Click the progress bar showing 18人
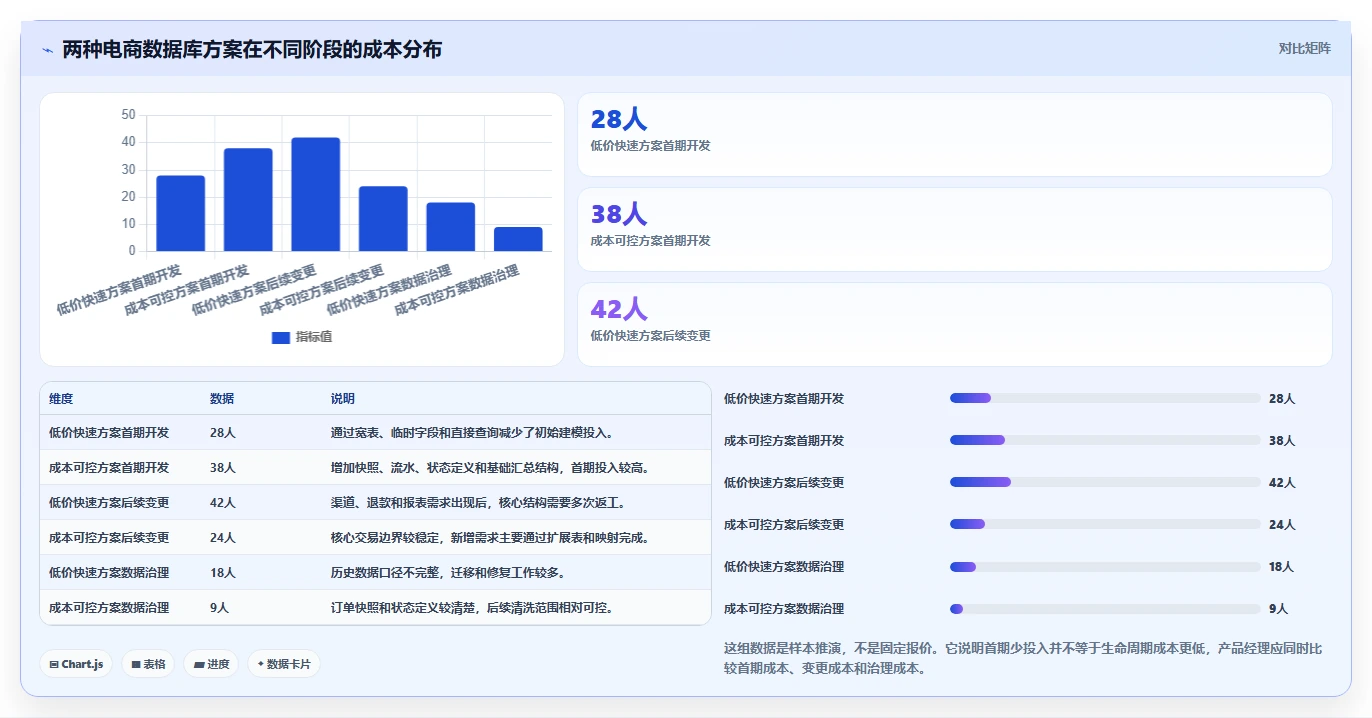This screenshot has height=718, width=1372. 1105,566
